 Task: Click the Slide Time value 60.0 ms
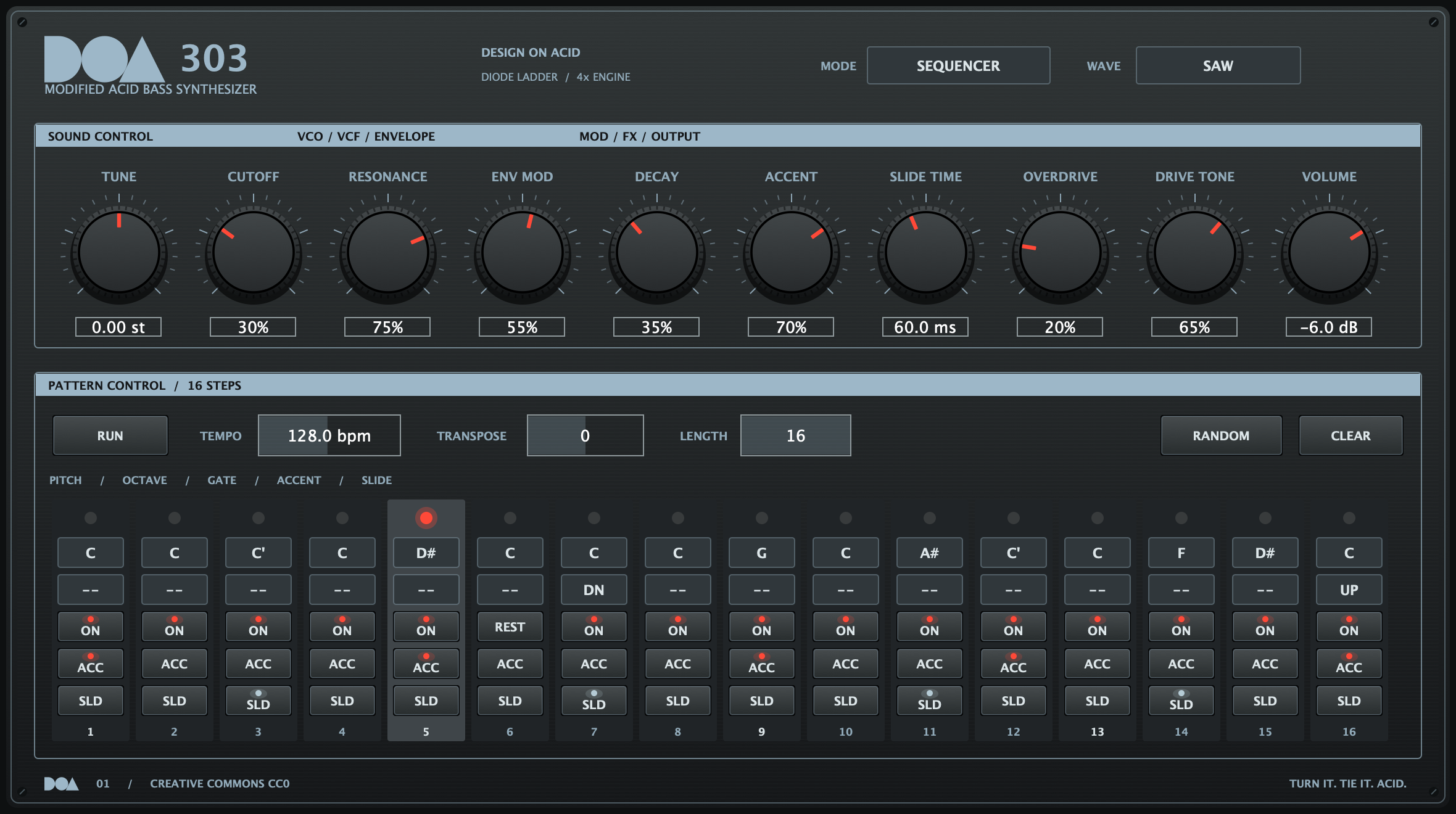[x=925, y=327]
